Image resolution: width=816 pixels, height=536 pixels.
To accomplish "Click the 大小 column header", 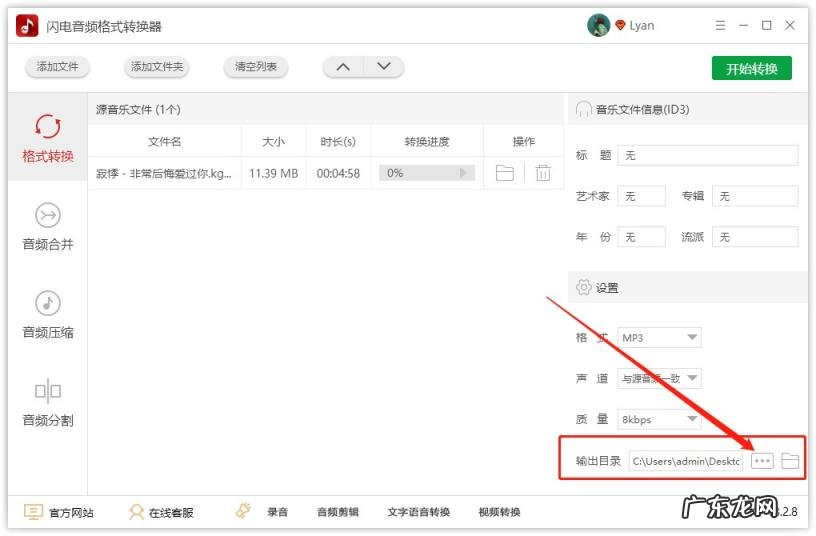I will click(x=273, y=142).
